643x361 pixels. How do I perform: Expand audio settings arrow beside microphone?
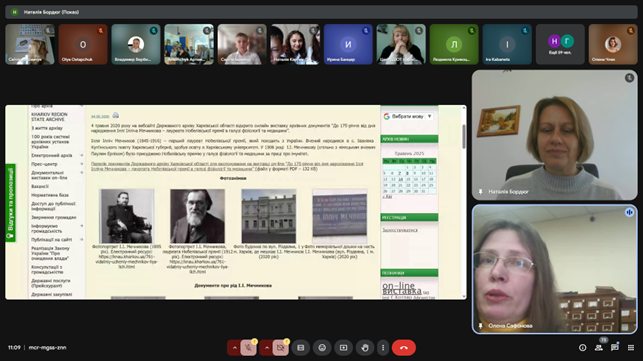tap(235, 348)
